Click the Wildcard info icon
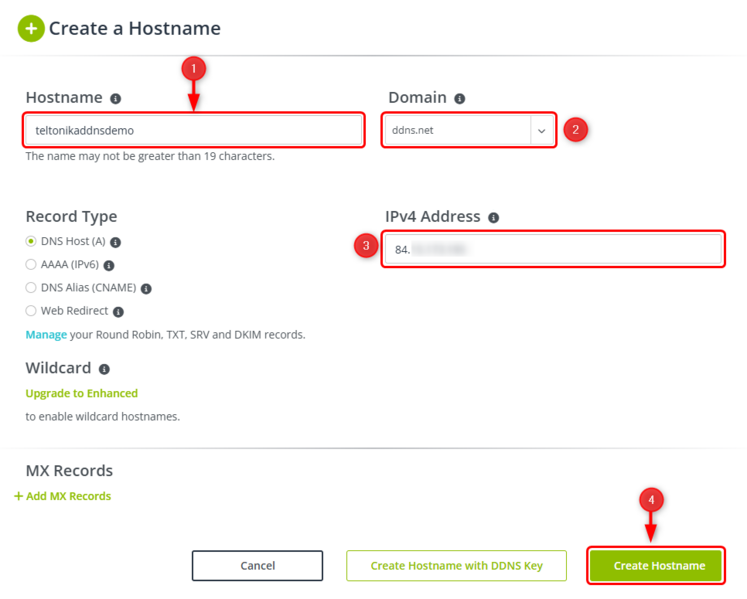 (105, 369)
